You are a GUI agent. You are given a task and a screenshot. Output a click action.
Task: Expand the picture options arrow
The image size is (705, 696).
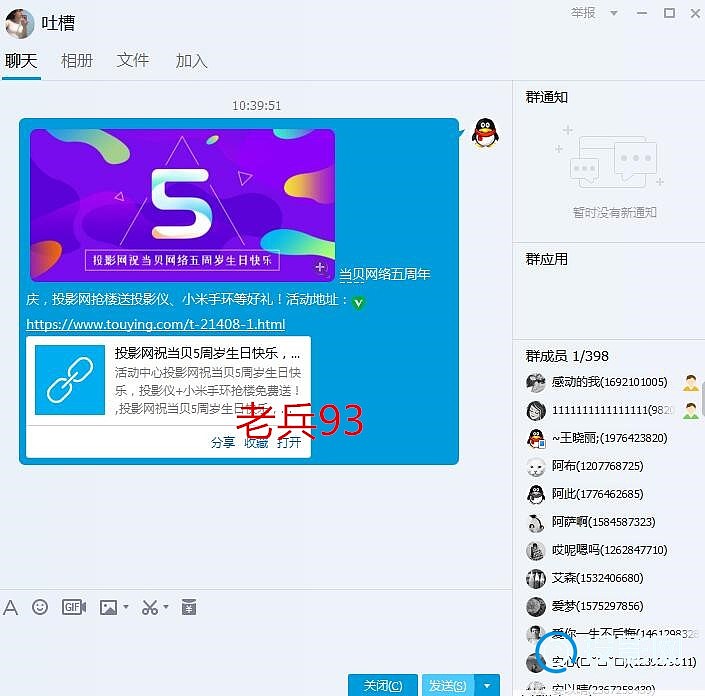[126, 607]
